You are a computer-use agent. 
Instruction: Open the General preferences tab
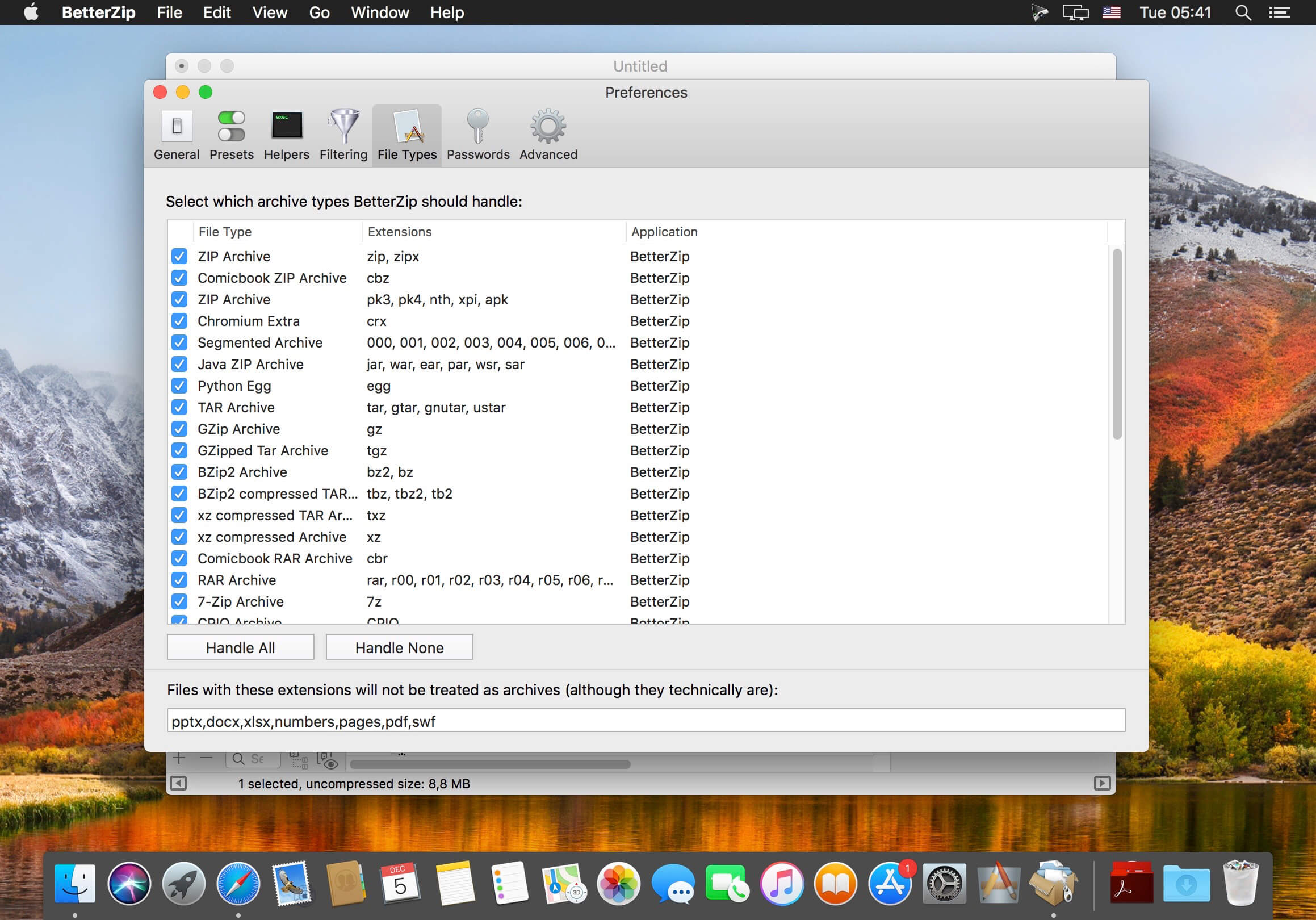tap(176, 133)
